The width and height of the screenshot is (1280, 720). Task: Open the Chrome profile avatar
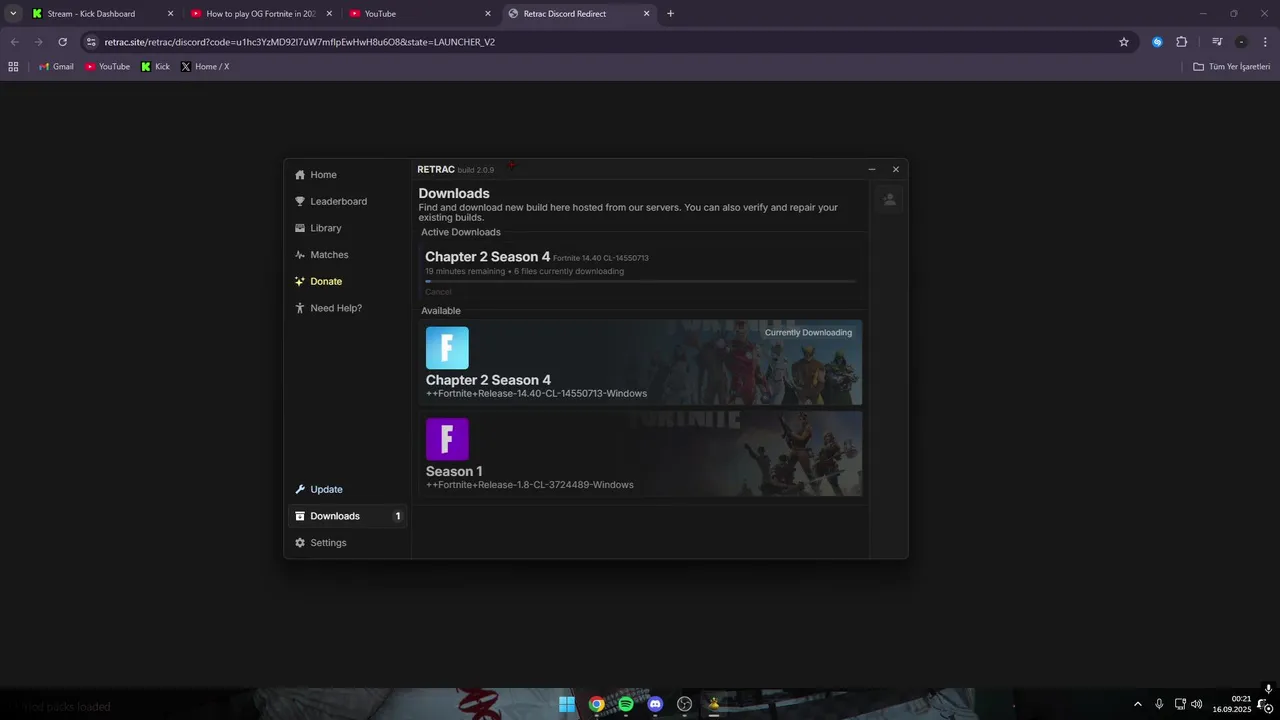pos(1241,42)
